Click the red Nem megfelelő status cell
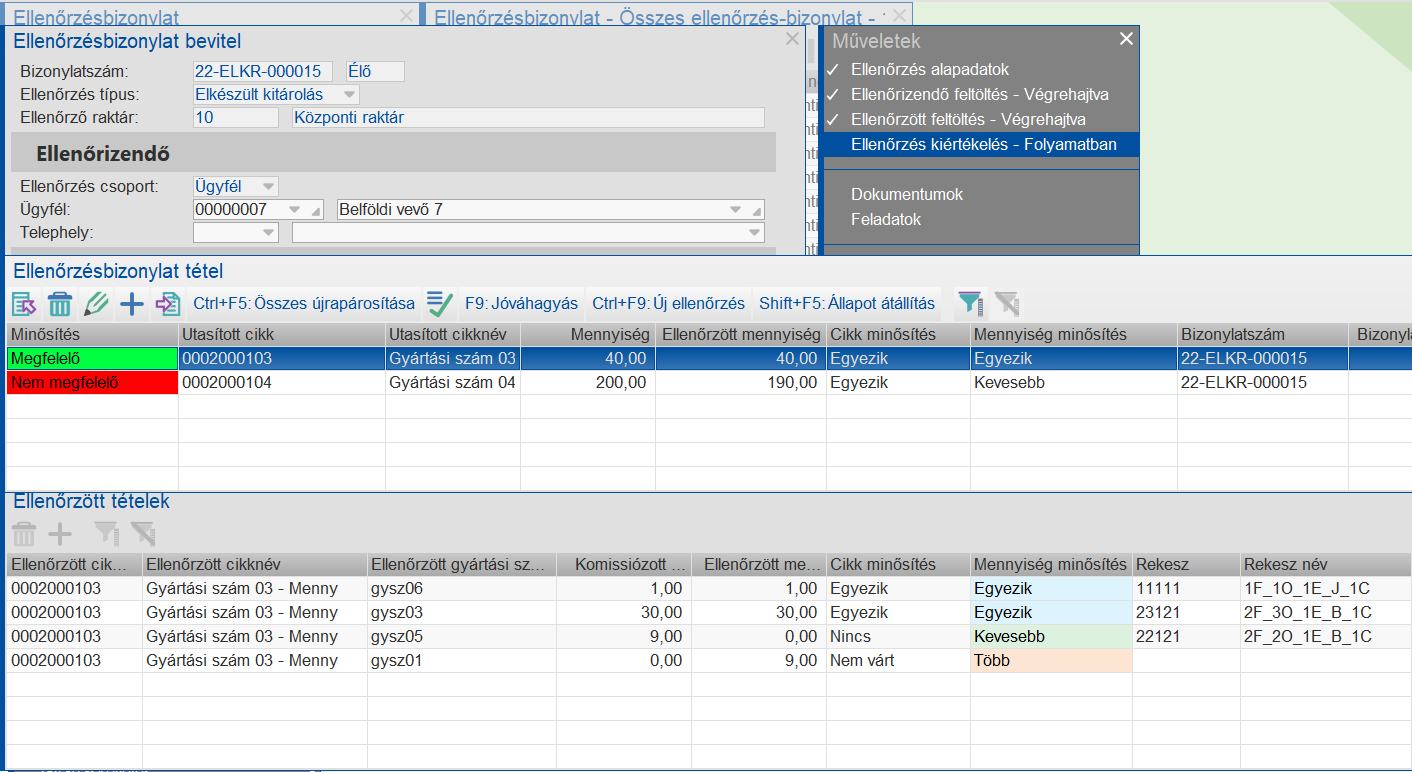This screenshot has height=772, width=1412. point(92,382)
